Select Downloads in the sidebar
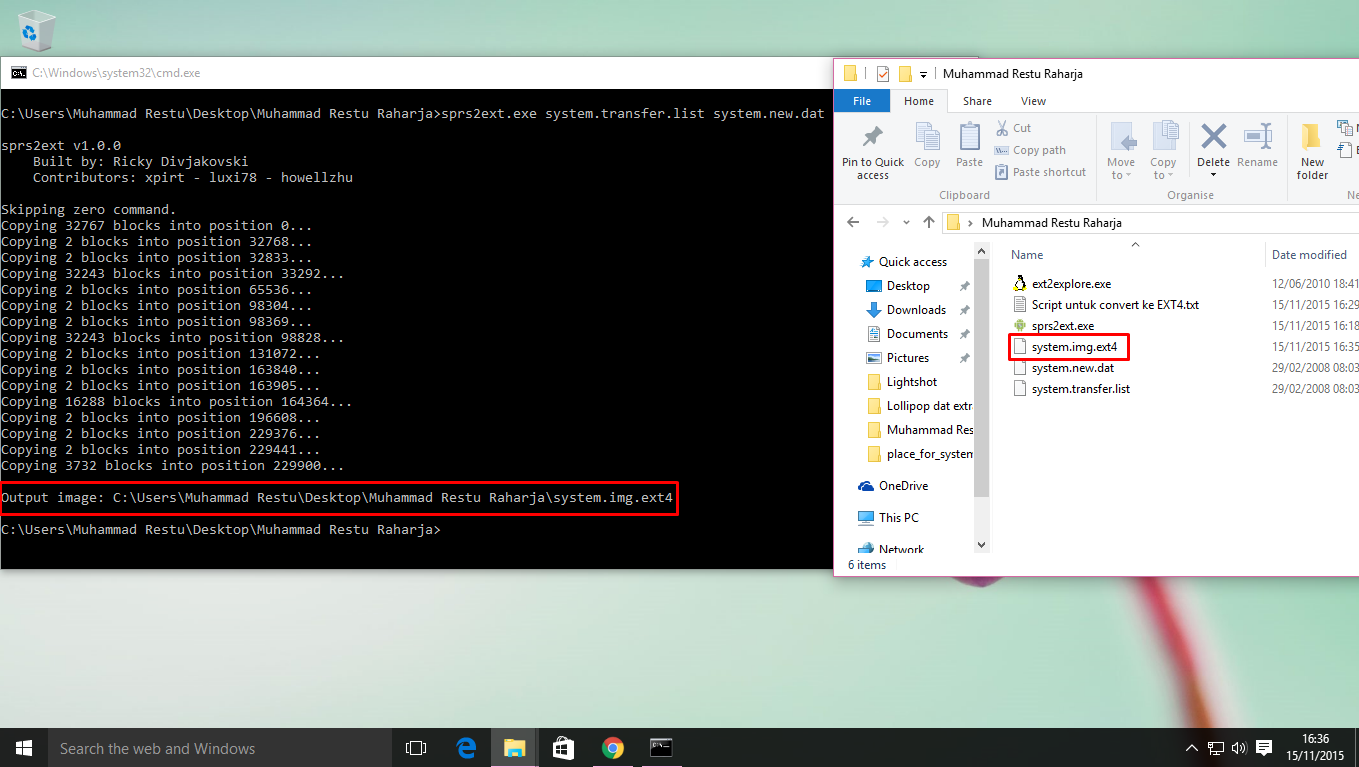Screen dimensions: 1359x767 pyautogui.click(x=916, y=309)
